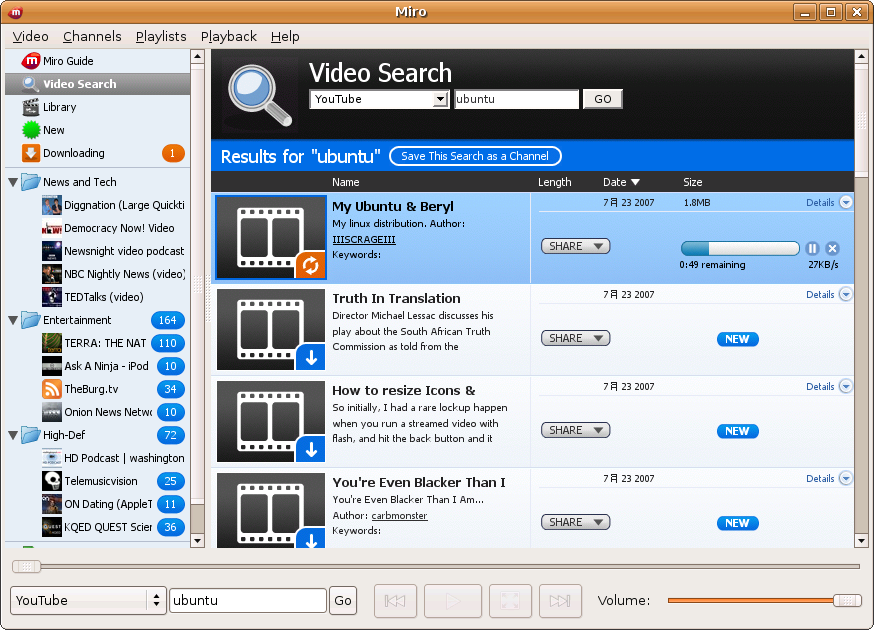Expand Details for Truth In Translation
The height and width of the screenshot is (630, 874).
[x=829, y=294]
